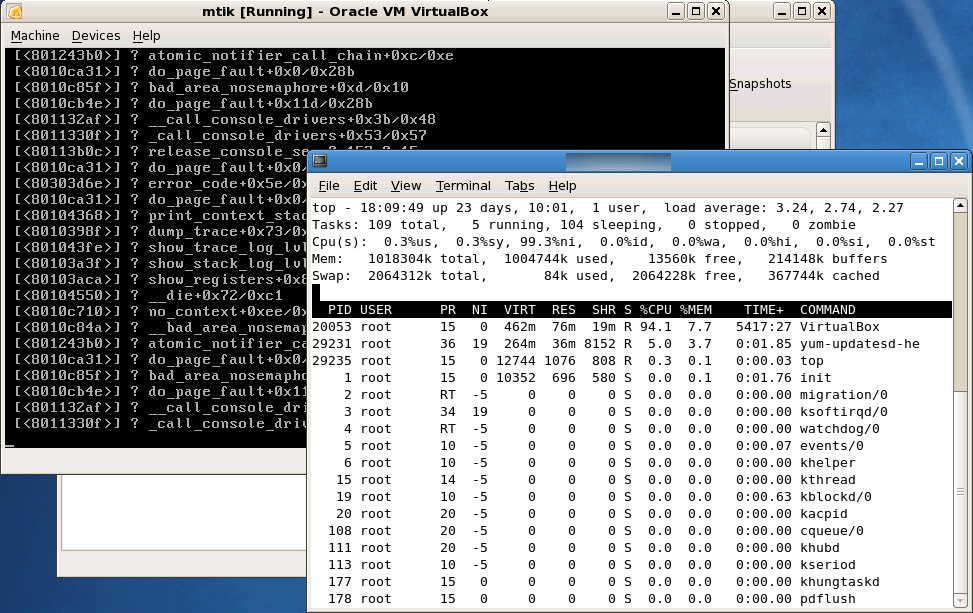Open the terminal's Help menu

coord(562,186)
